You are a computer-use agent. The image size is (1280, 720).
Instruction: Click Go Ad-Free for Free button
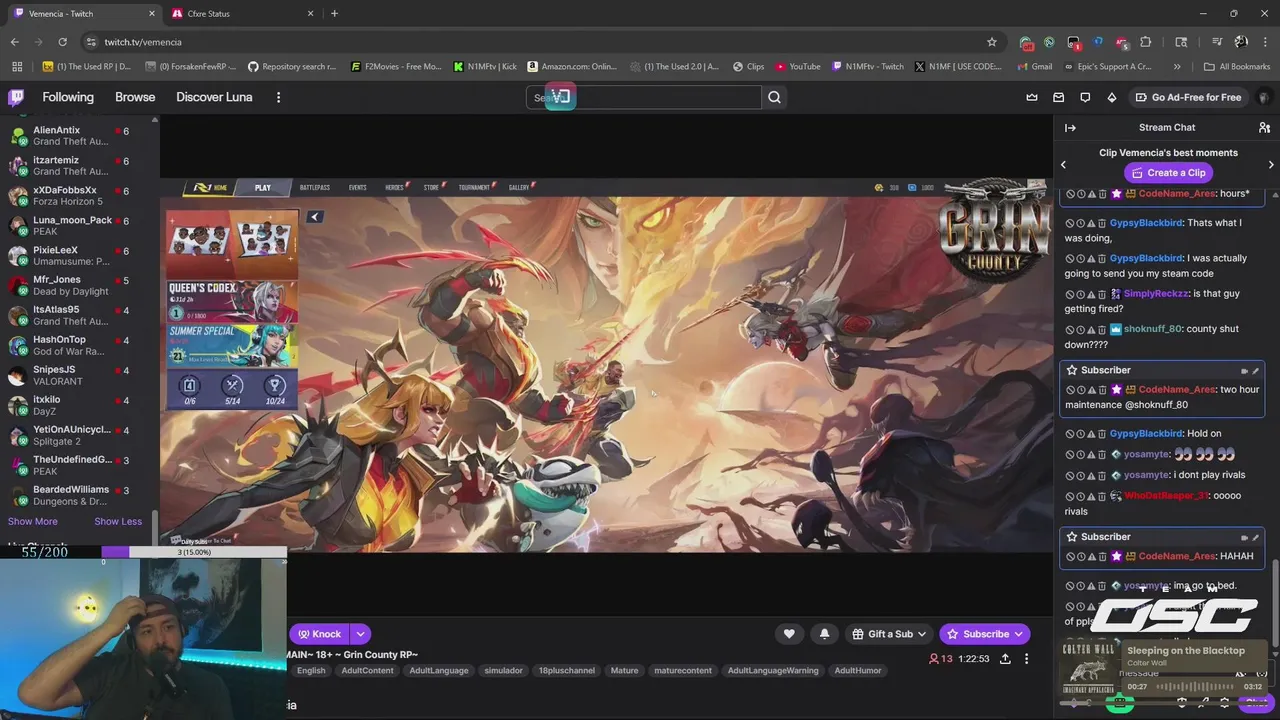[1188, 97]
